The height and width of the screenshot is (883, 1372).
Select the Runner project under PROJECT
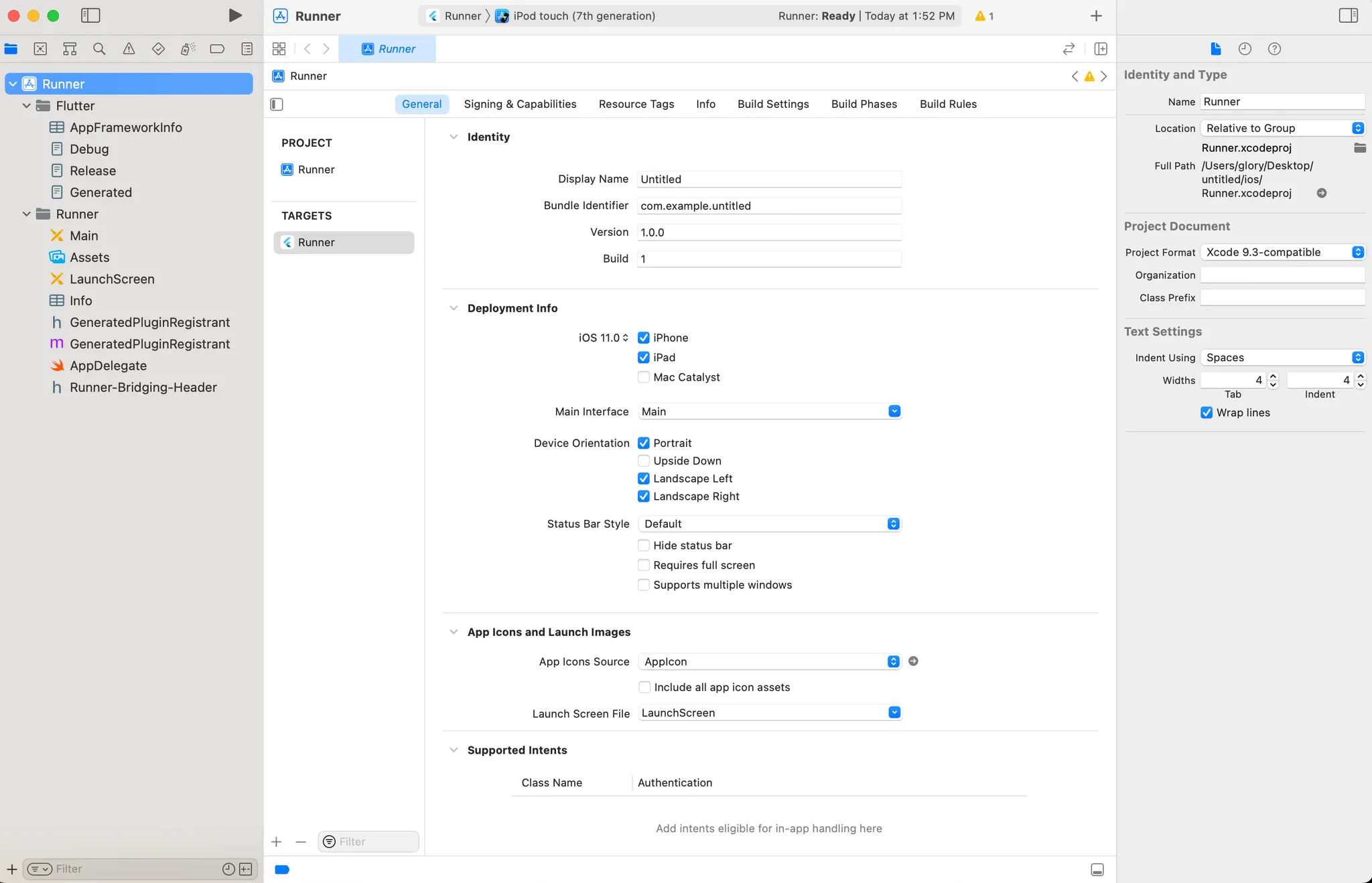(316, 169)
